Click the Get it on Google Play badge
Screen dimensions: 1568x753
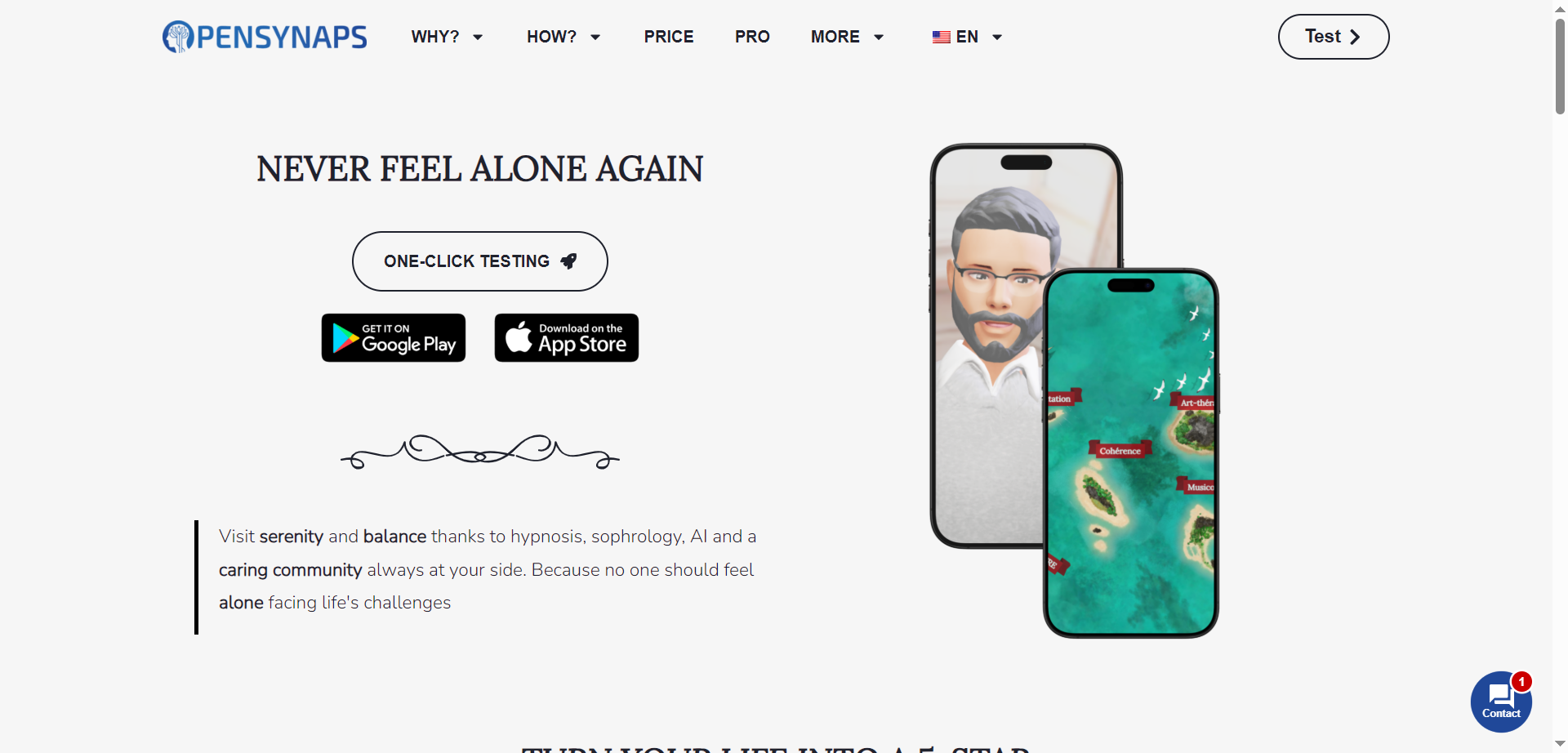pyautogui.click(x=394, y=337)
